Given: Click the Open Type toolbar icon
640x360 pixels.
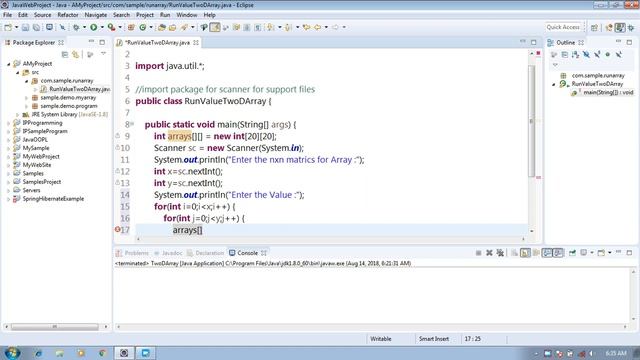Looking at the screenshot, I should 162,27.
